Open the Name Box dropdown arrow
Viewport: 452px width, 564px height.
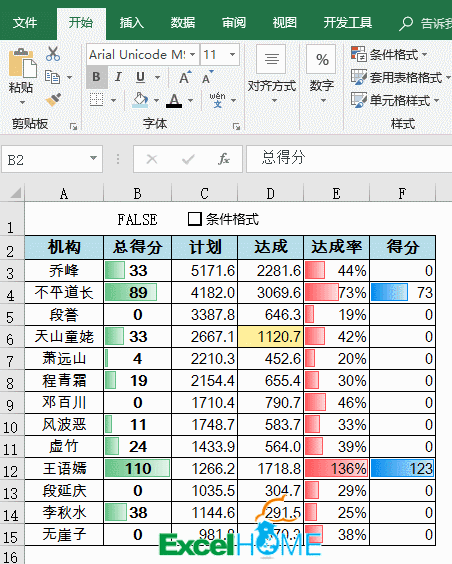click(93, 159)
